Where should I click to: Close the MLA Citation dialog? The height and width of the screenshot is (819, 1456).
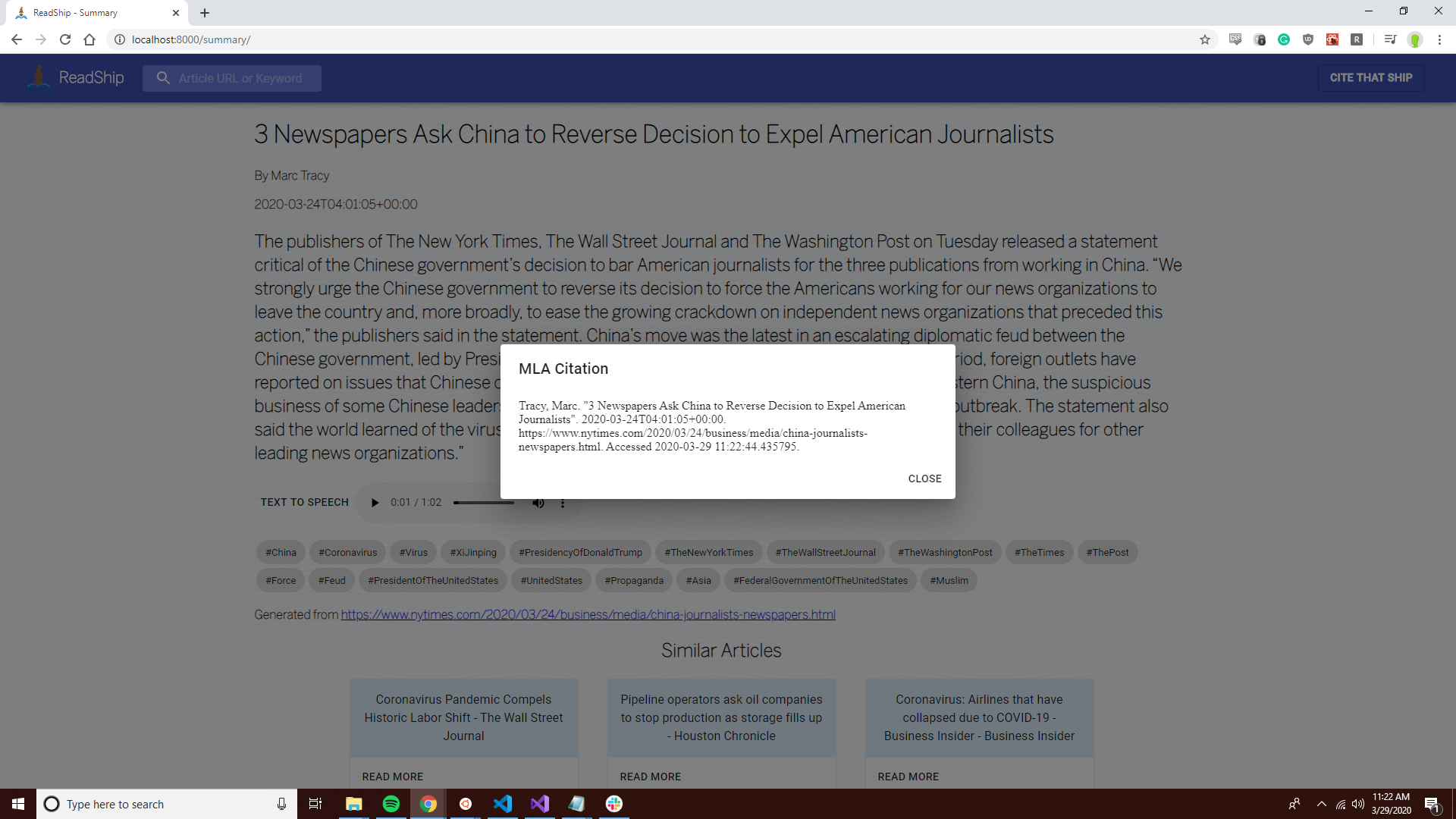coord(924,479)
